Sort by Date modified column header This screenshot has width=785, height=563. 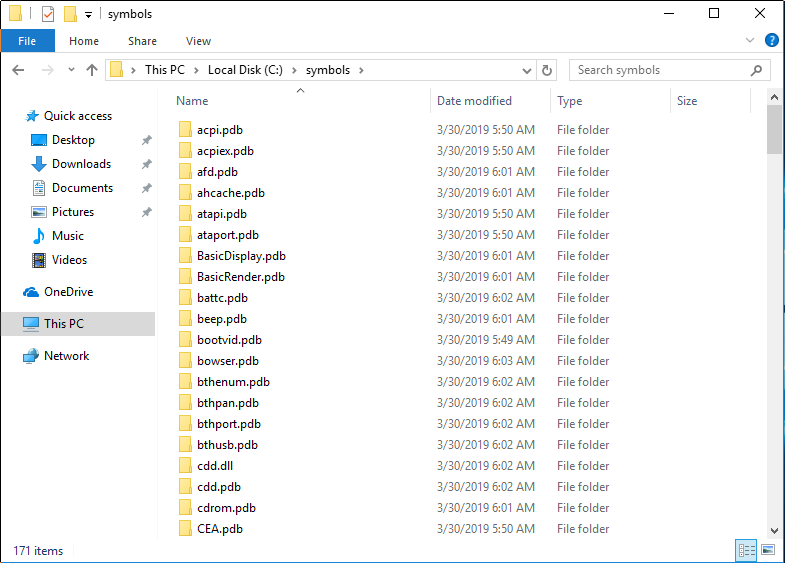click(x=474, y=101)
